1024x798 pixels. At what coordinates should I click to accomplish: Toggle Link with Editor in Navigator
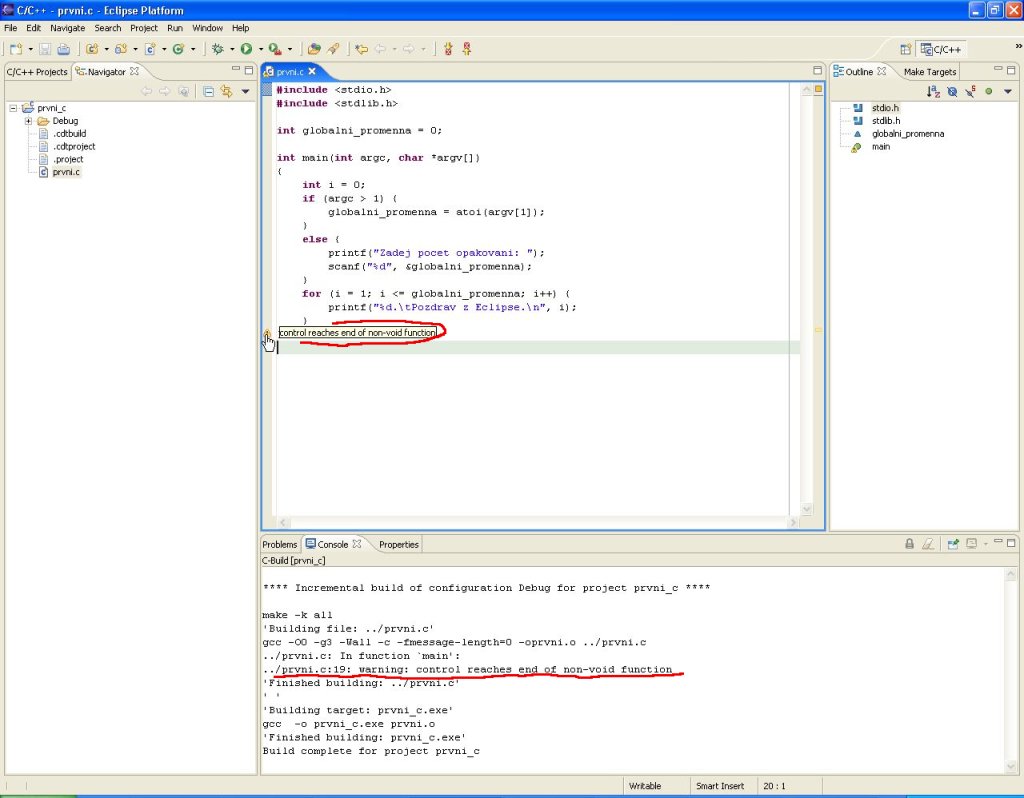(x=226, y=91)
